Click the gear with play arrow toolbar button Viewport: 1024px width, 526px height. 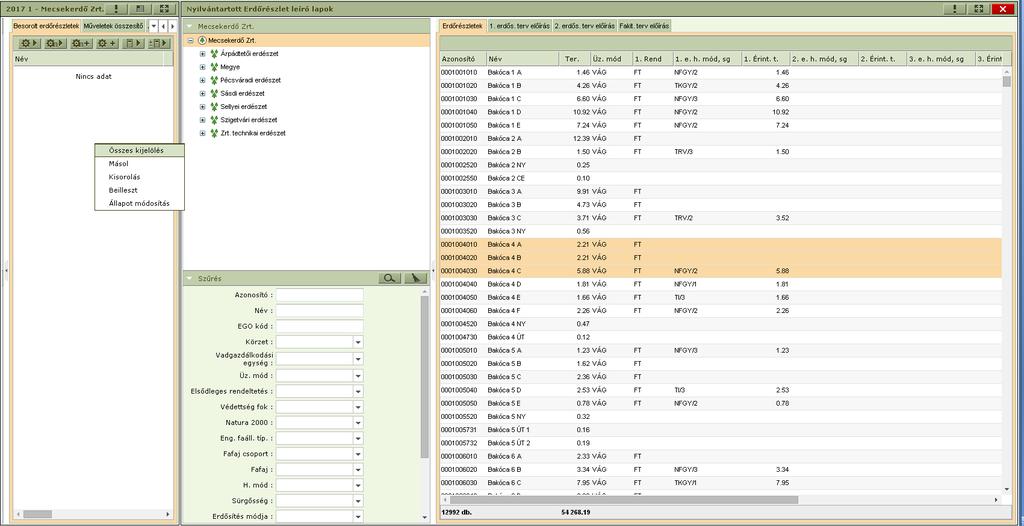tap(30, 43)
